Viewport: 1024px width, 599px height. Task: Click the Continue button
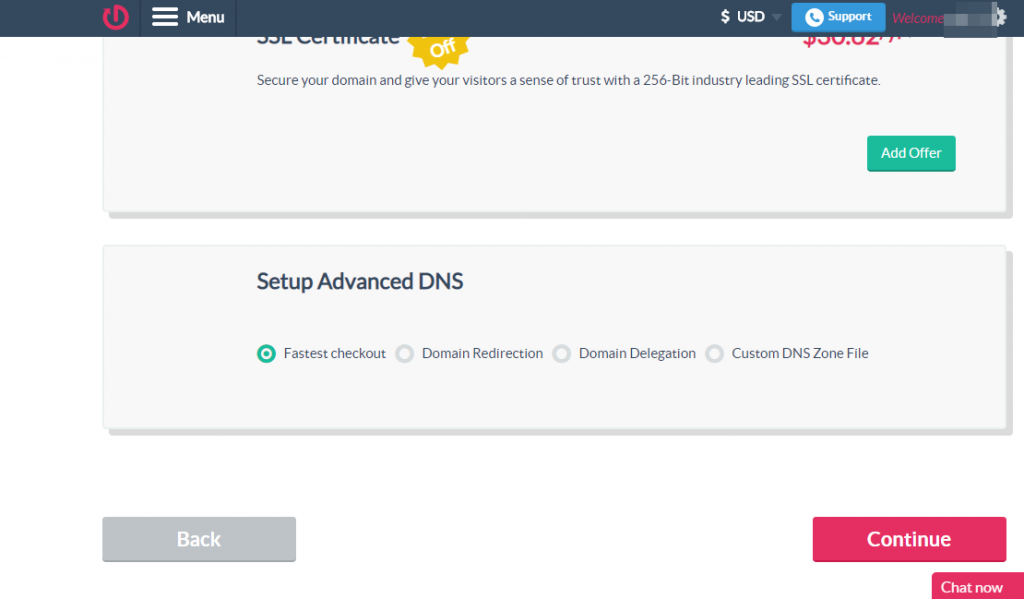(x=908, y=539)
